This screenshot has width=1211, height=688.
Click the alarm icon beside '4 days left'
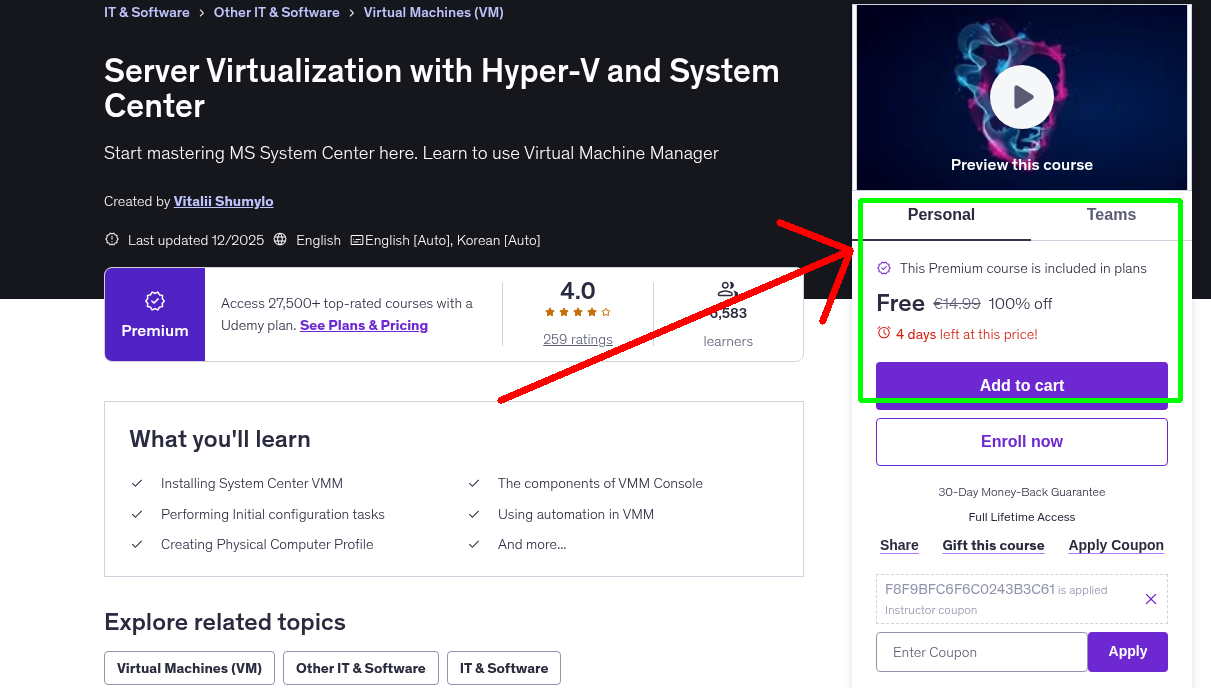coord(884,335)
